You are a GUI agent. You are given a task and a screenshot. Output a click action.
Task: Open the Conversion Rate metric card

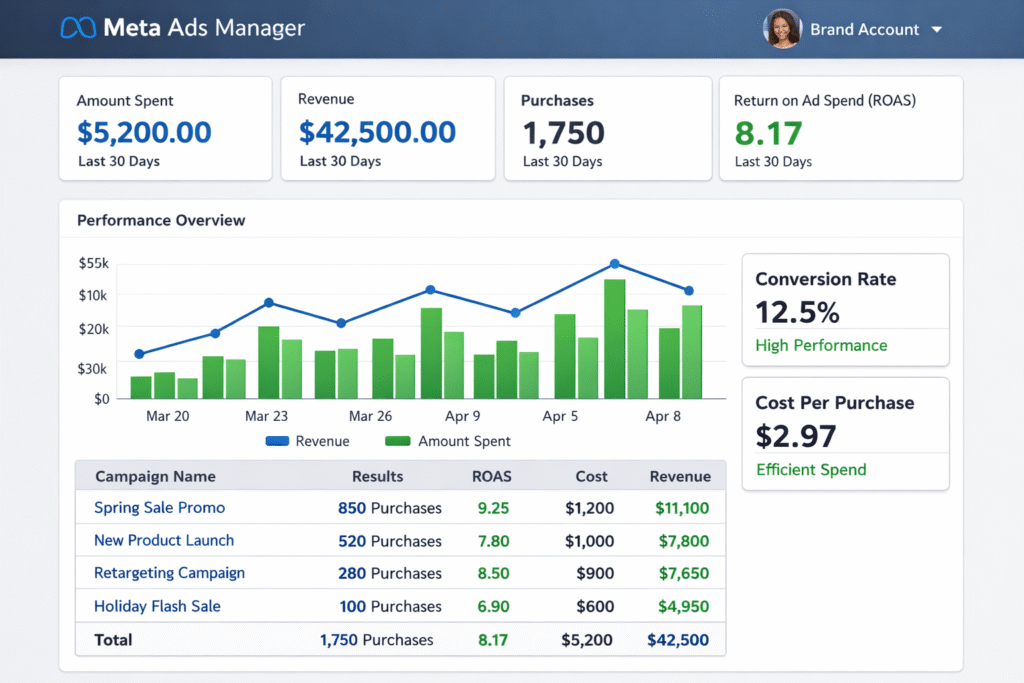(x=845, y=310)
